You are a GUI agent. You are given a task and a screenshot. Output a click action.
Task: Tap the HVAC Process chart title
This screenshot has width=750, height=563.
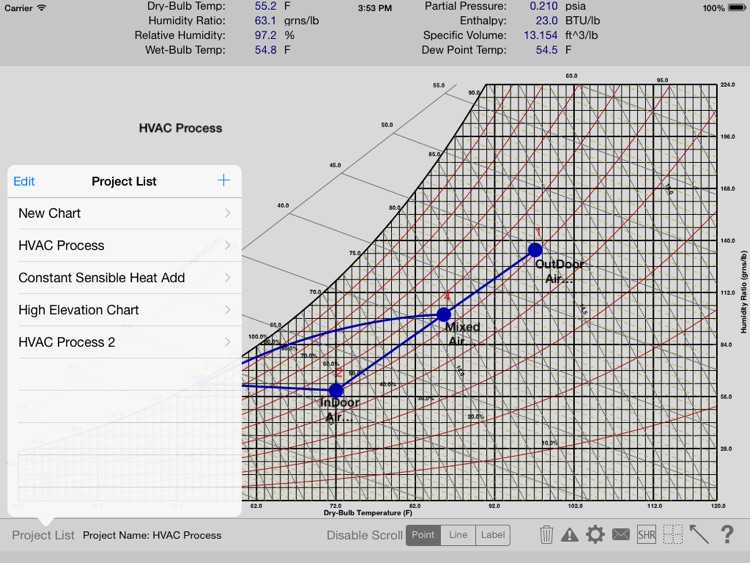tap(180, 128)
